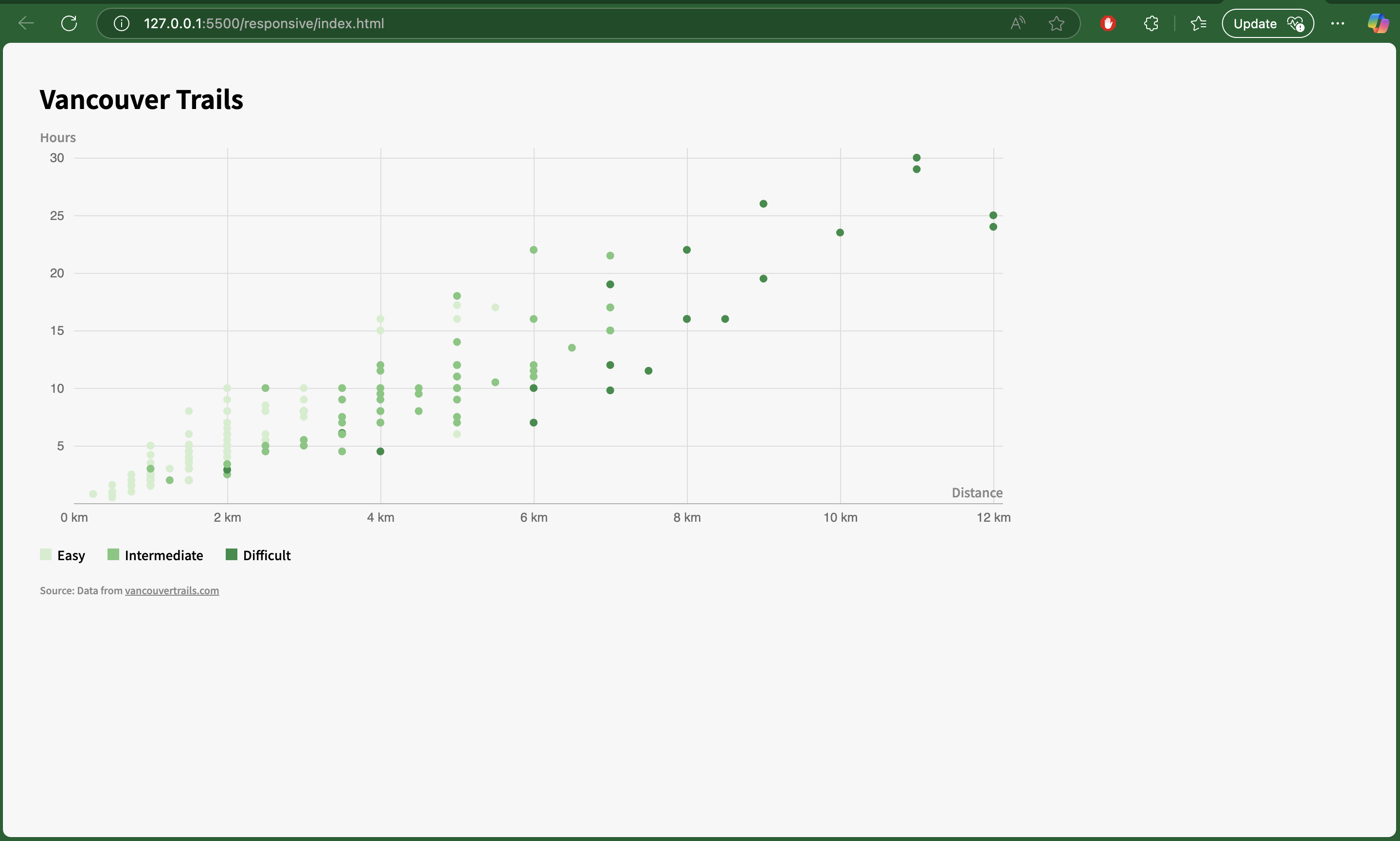
Task: Add page to favorites star icon
Action: [x=1056, y=23]
